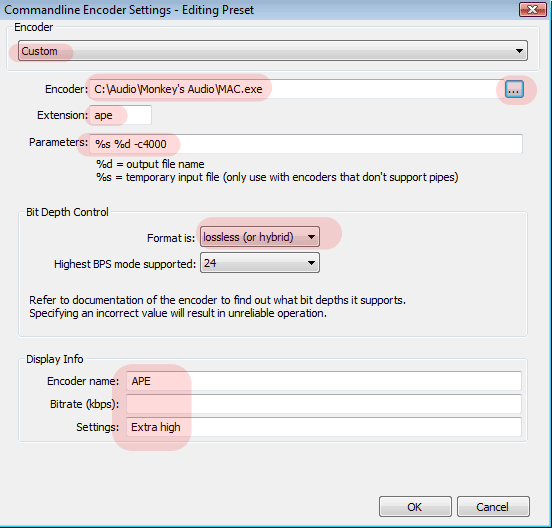Image resolution: width=552 pixels, height=528 pixels.
Task: Click the dialog title bar text
Action: click(129, 10)
